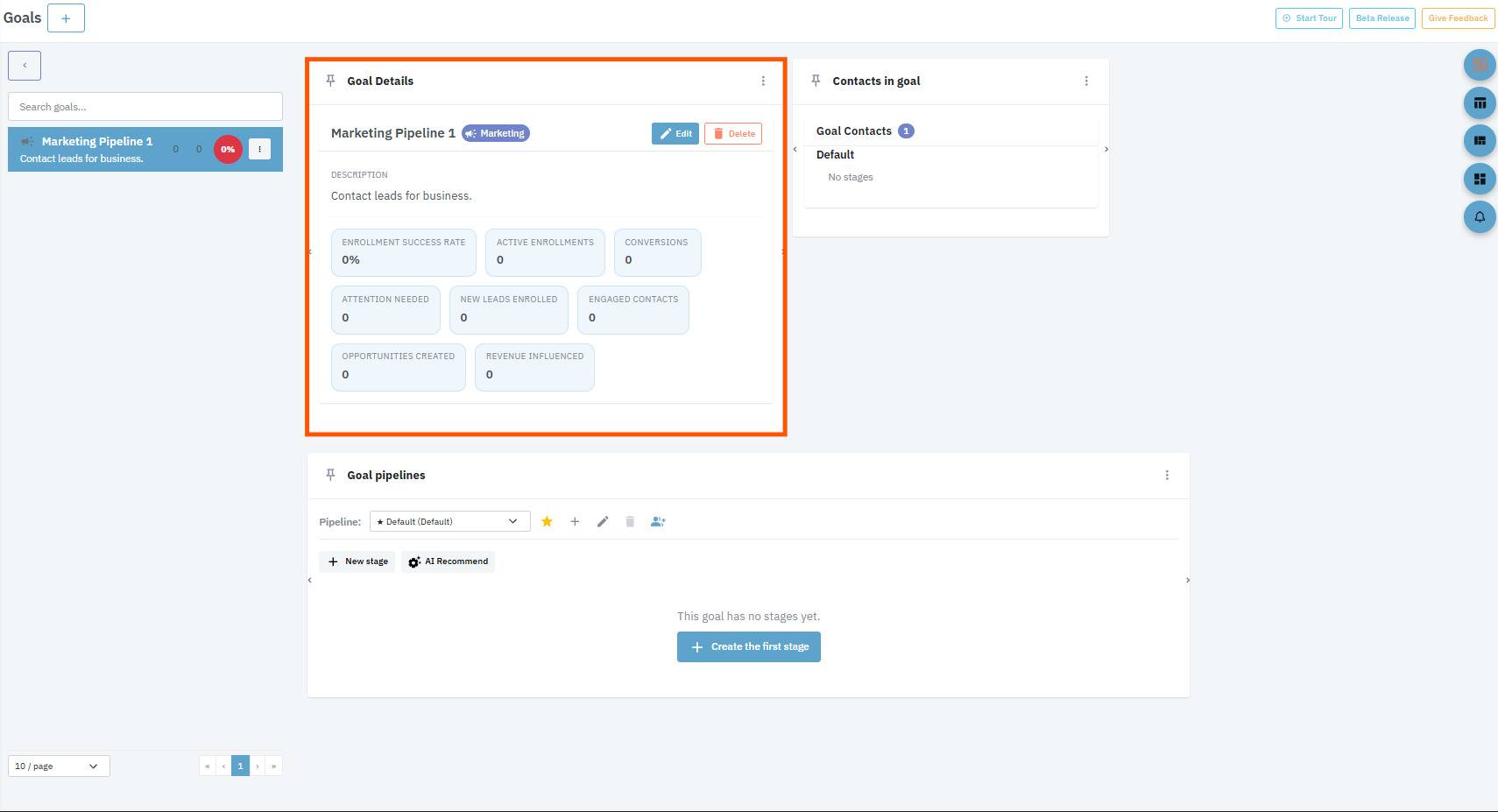Click the Search goals input field

click(145, 107)
